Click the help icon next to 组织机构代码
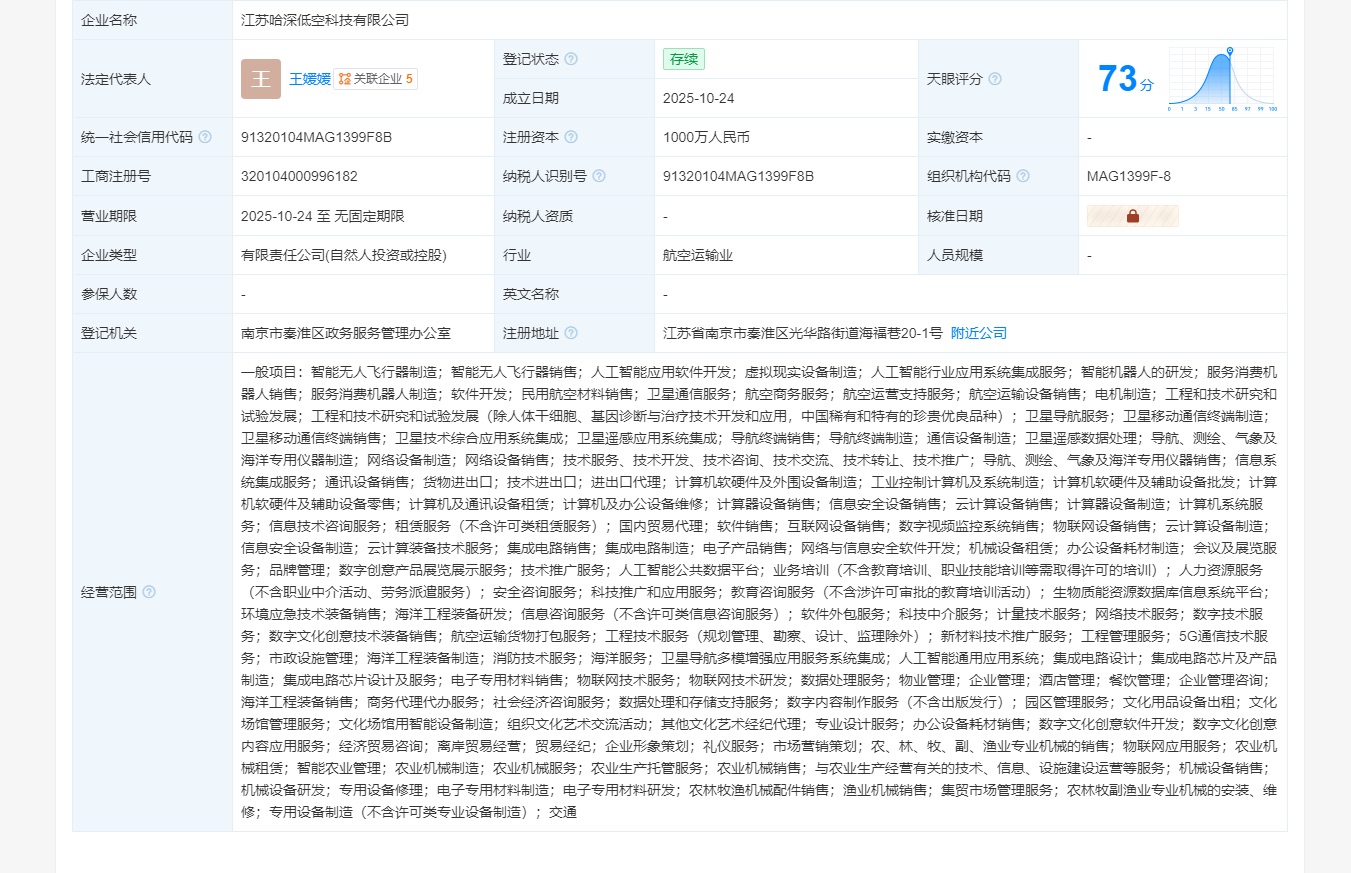This screenshot has width=1351, height=873. click(1023, 175)
